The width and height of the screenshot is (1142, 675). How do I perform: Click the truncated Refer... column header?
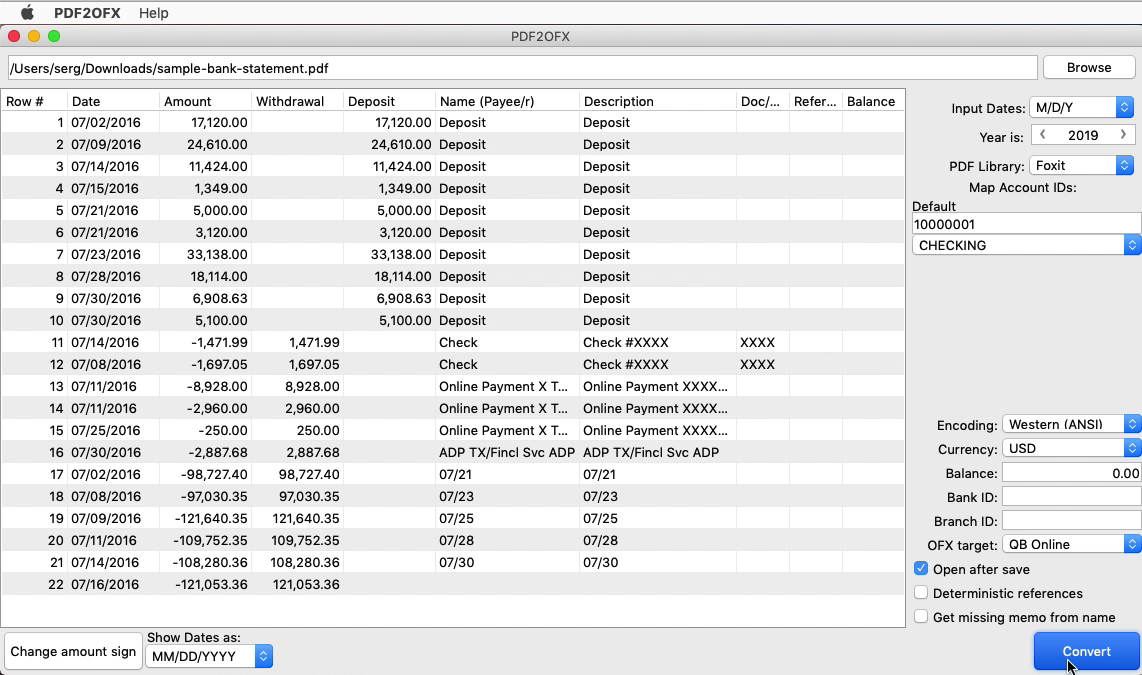click(815, 101)
